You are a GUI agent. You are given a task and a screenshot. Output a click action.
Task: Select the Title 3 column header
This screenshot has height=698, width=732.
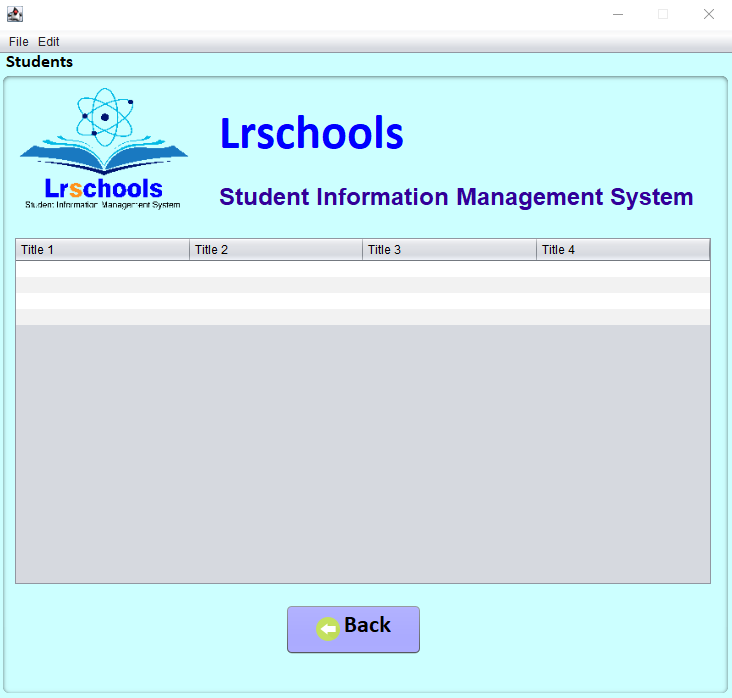click(450, 250)
